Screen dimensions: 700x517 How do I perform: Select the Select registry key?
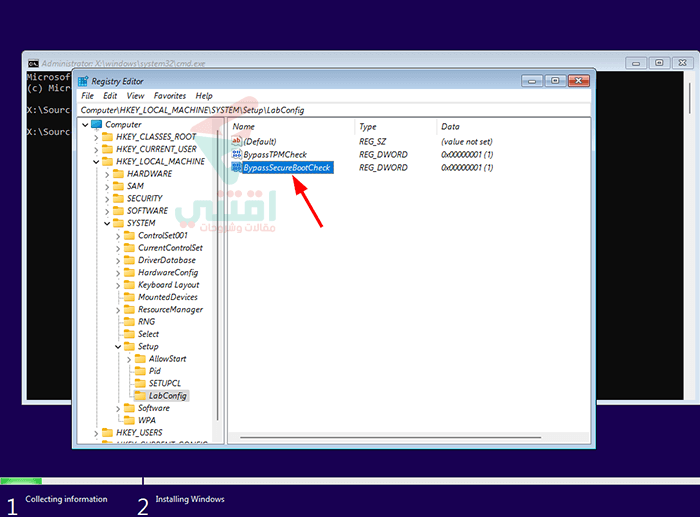pyautogui.click(x=148, y=334)
